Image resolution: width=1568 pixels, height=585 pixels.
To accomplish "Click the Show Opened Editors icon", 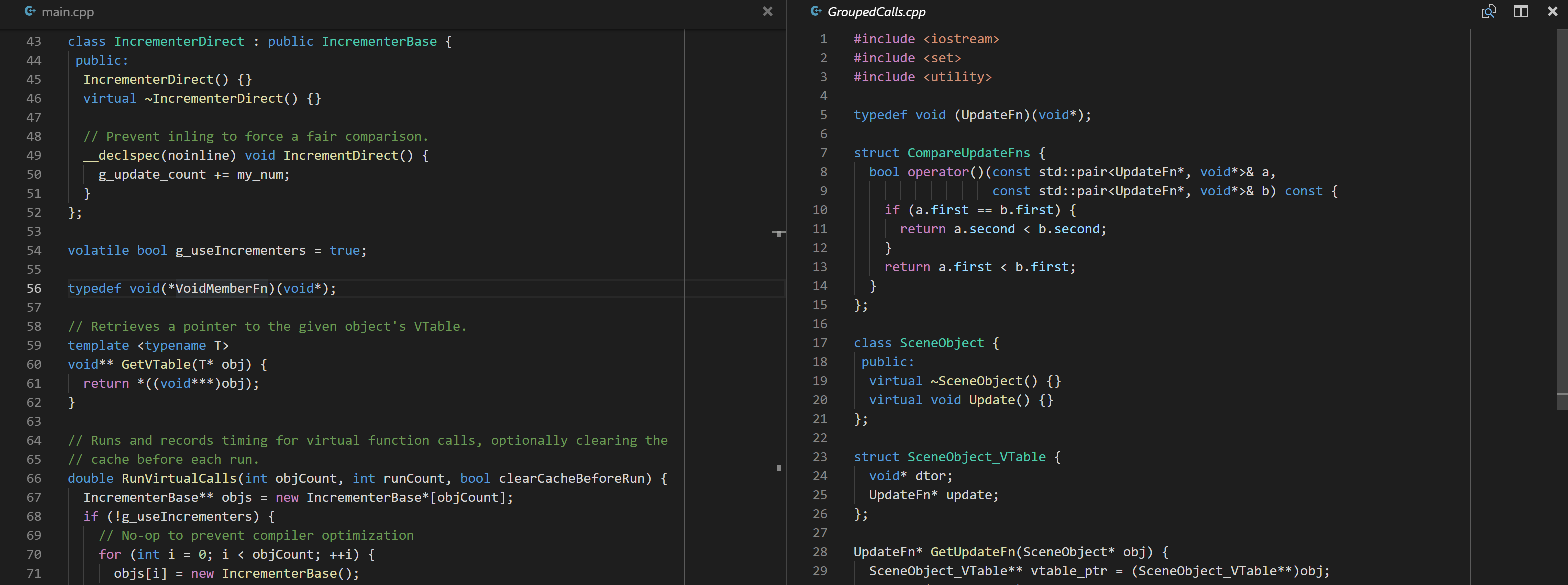I will point(1488,12).
